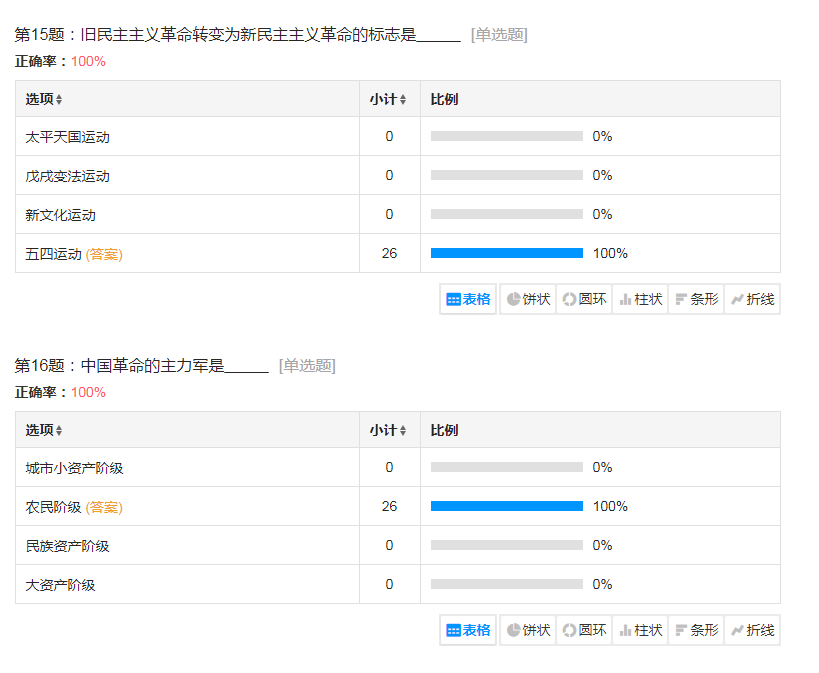Select donut chart (圆环) for question 16
Screen dimensions: 819x673
tap(584, 630)
